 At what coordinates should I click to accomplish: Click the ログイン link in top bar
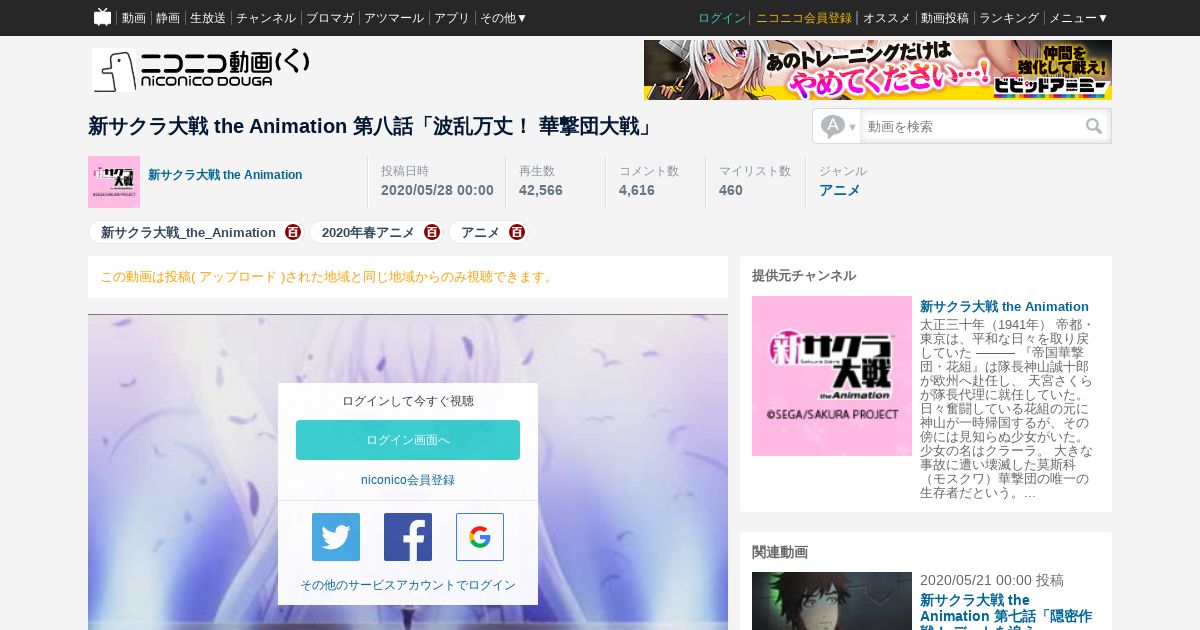(722, 18)
